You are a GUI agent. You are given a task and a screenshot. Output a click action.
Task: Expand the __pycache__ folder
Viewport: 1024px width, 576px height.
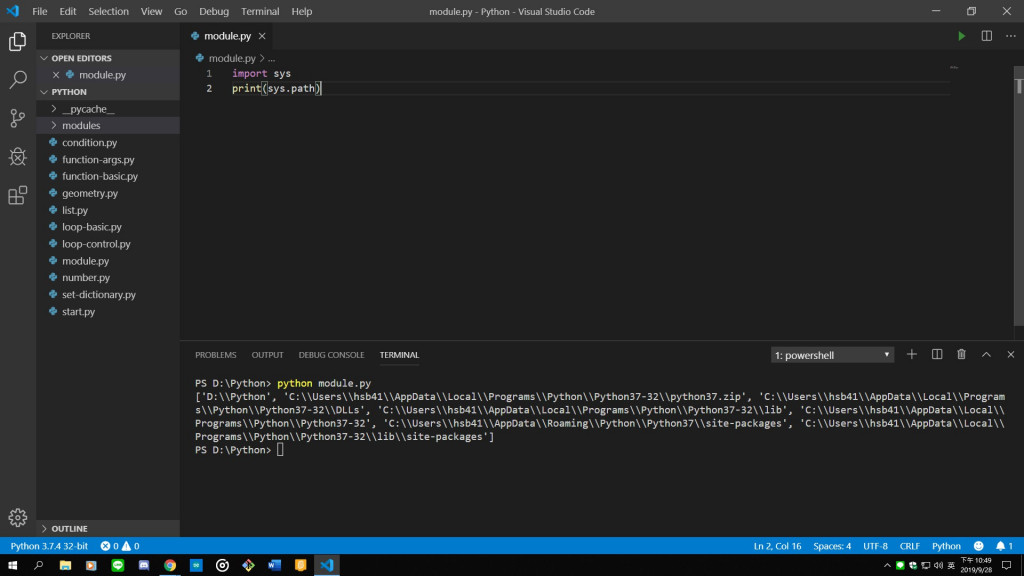(108, 109)
